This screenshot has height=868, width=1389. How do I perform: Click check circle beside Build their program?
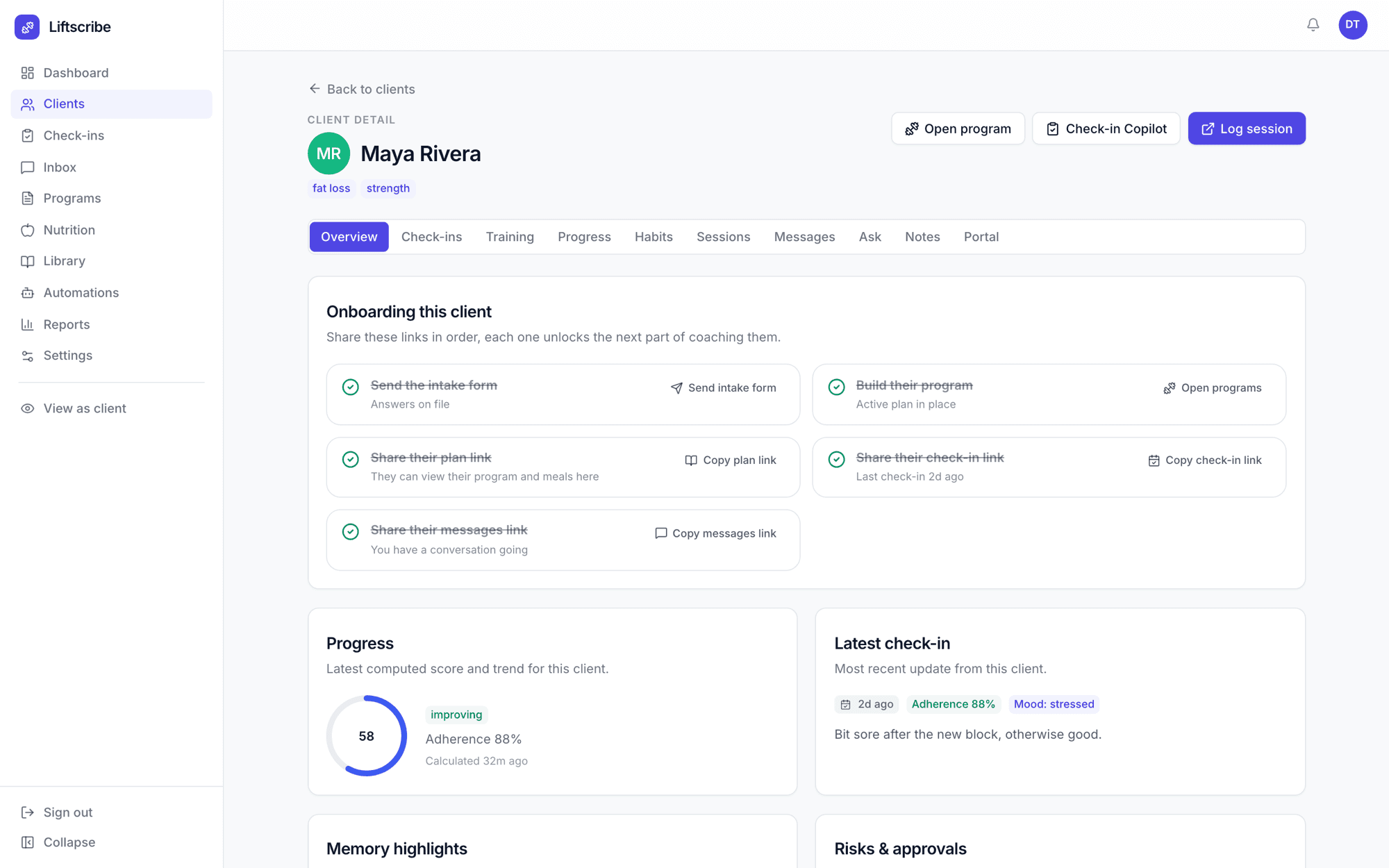click(837, 387)
